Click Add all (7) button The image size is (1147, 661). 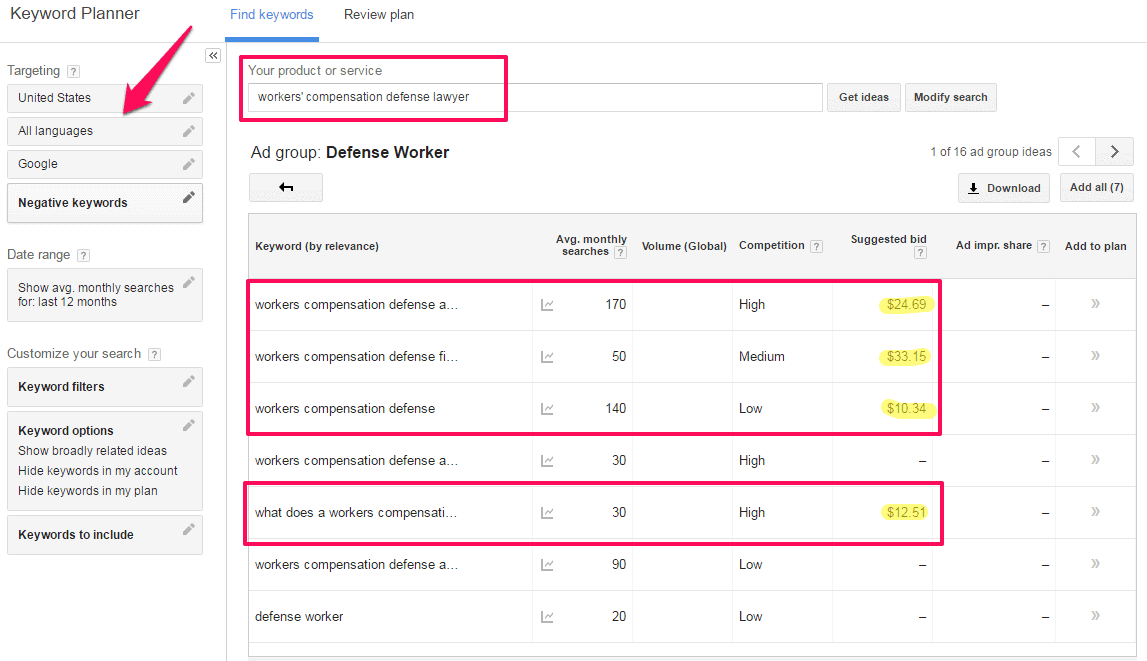point(1097,187)
